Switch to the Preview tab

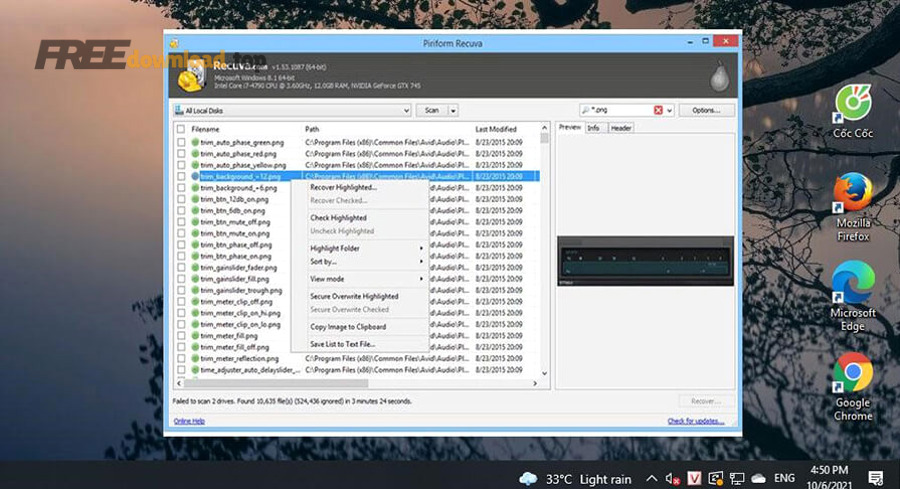(x=570, y=127)
